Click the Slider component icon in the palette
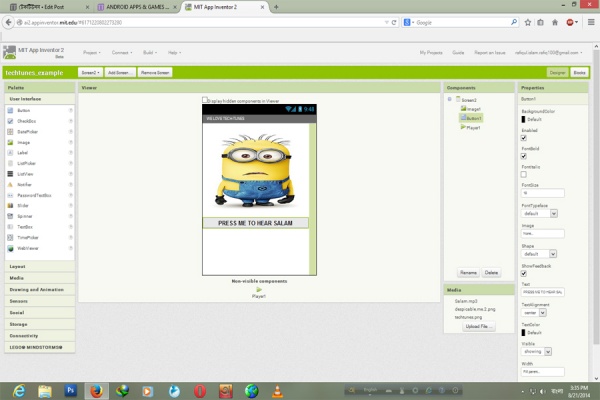 (9, 205)
